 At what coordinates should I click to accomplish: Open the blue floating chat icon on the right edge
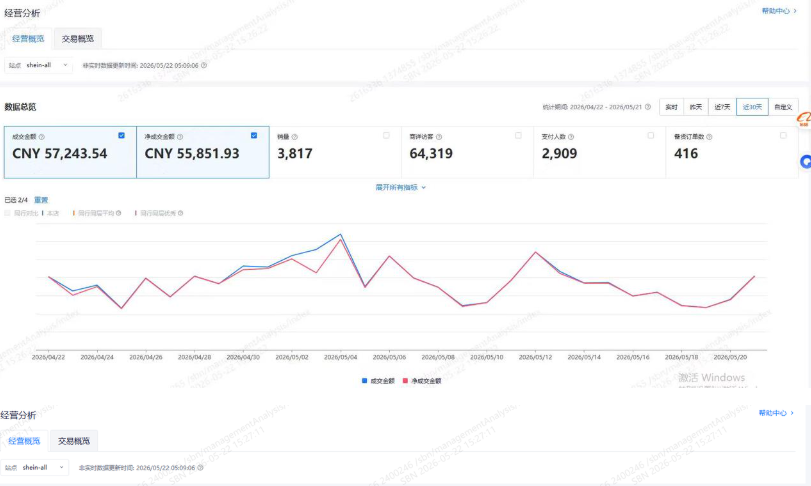pyautogui.click(x=806, y=162)
